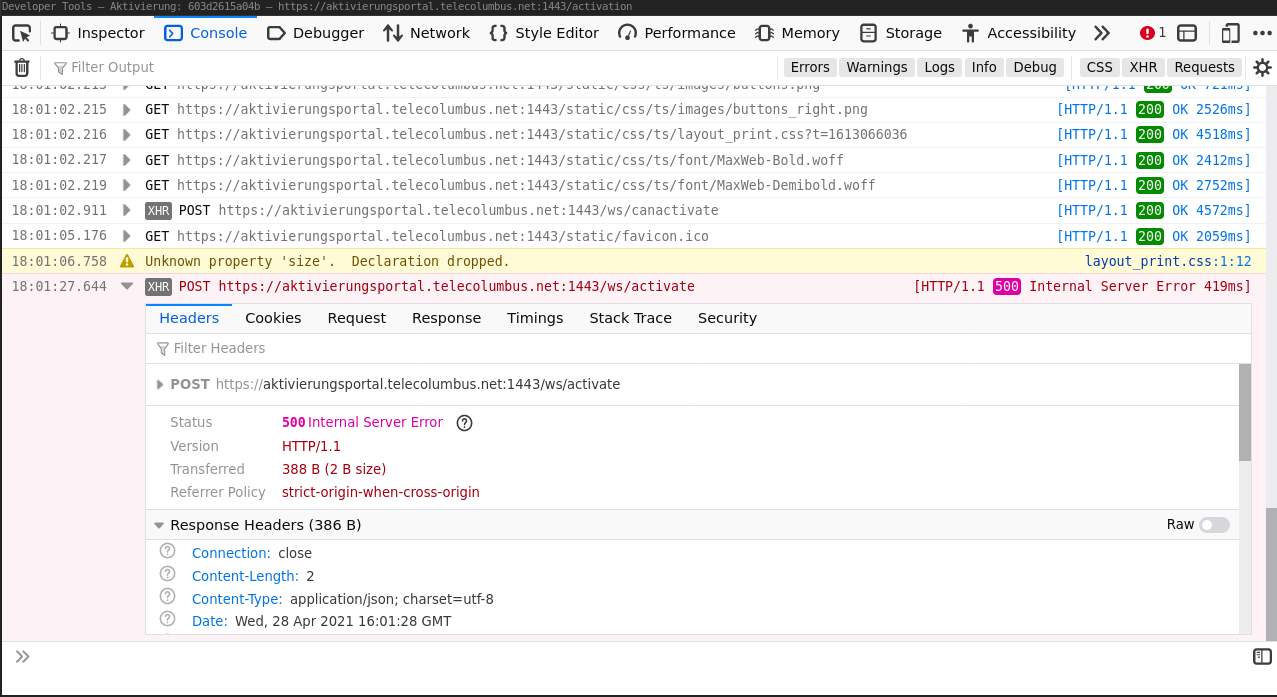Open console settings gear icon
1277x697 pixels.
click(1262, 67)
